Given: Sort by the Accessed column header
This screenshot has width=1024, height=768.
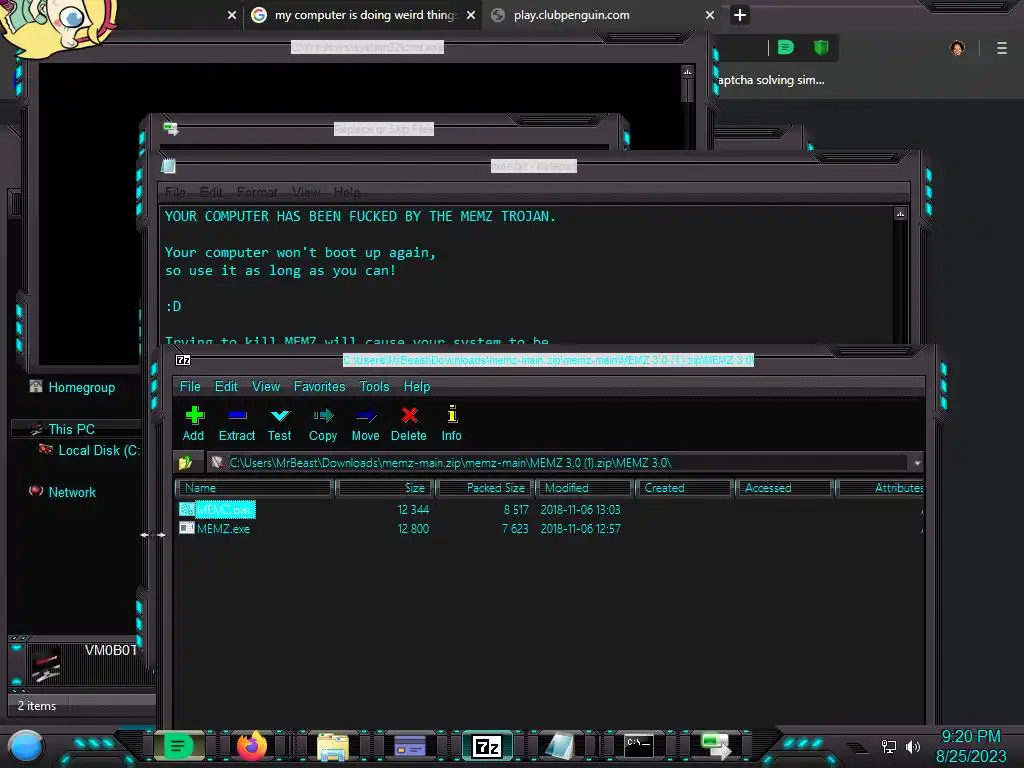Looking at the screenshot, I should point(784,488).
